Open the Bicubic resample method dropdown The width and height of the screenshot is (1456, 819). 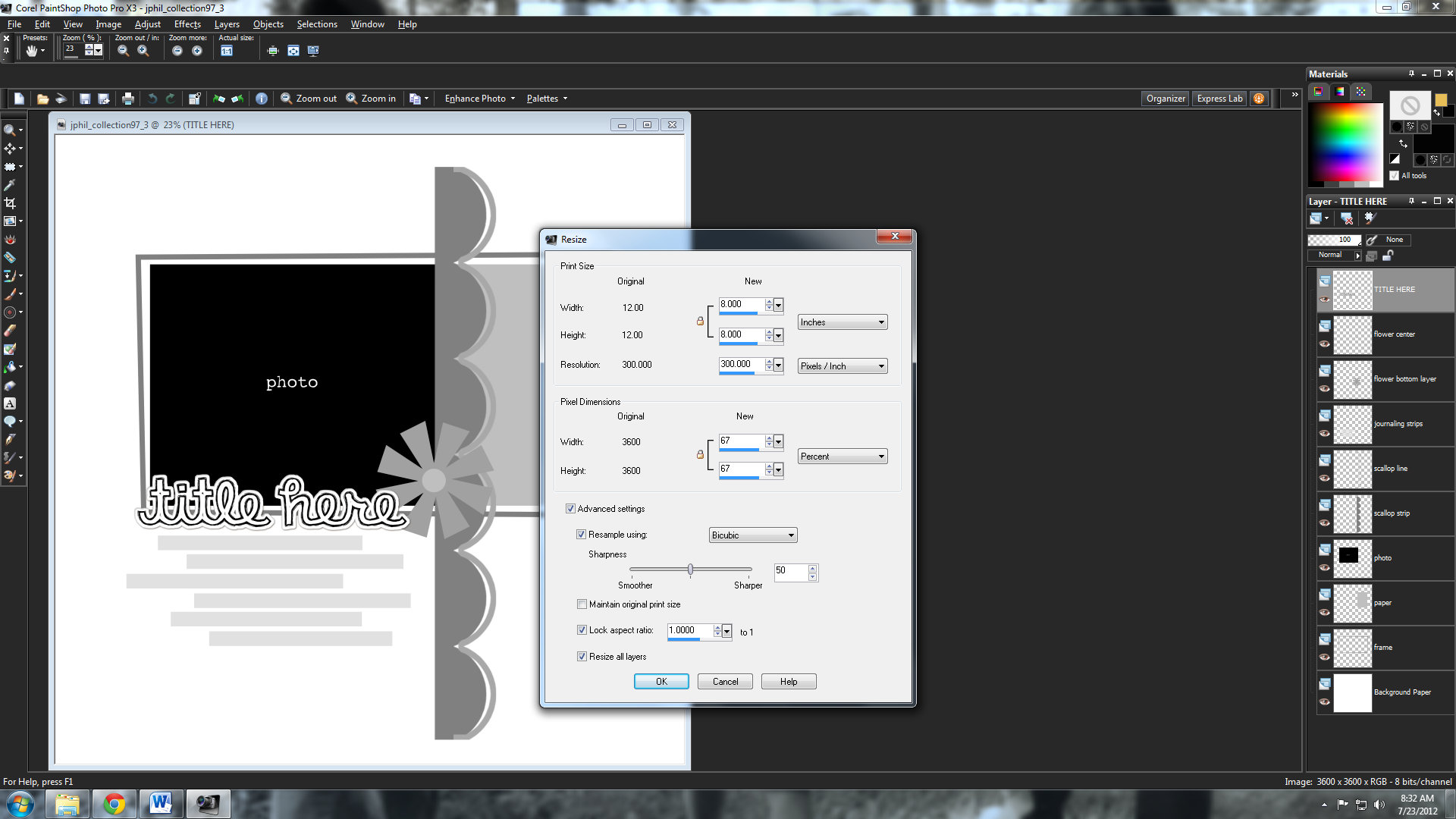click(753, 535)
